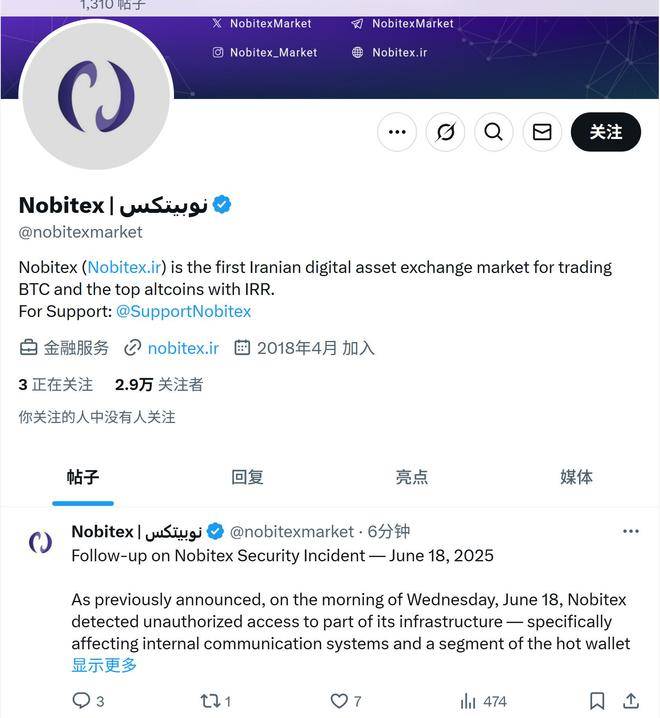Viewport: 660px width, 718px height.
Task: Switch to the 回复 tab
Action: coord(247,477)
